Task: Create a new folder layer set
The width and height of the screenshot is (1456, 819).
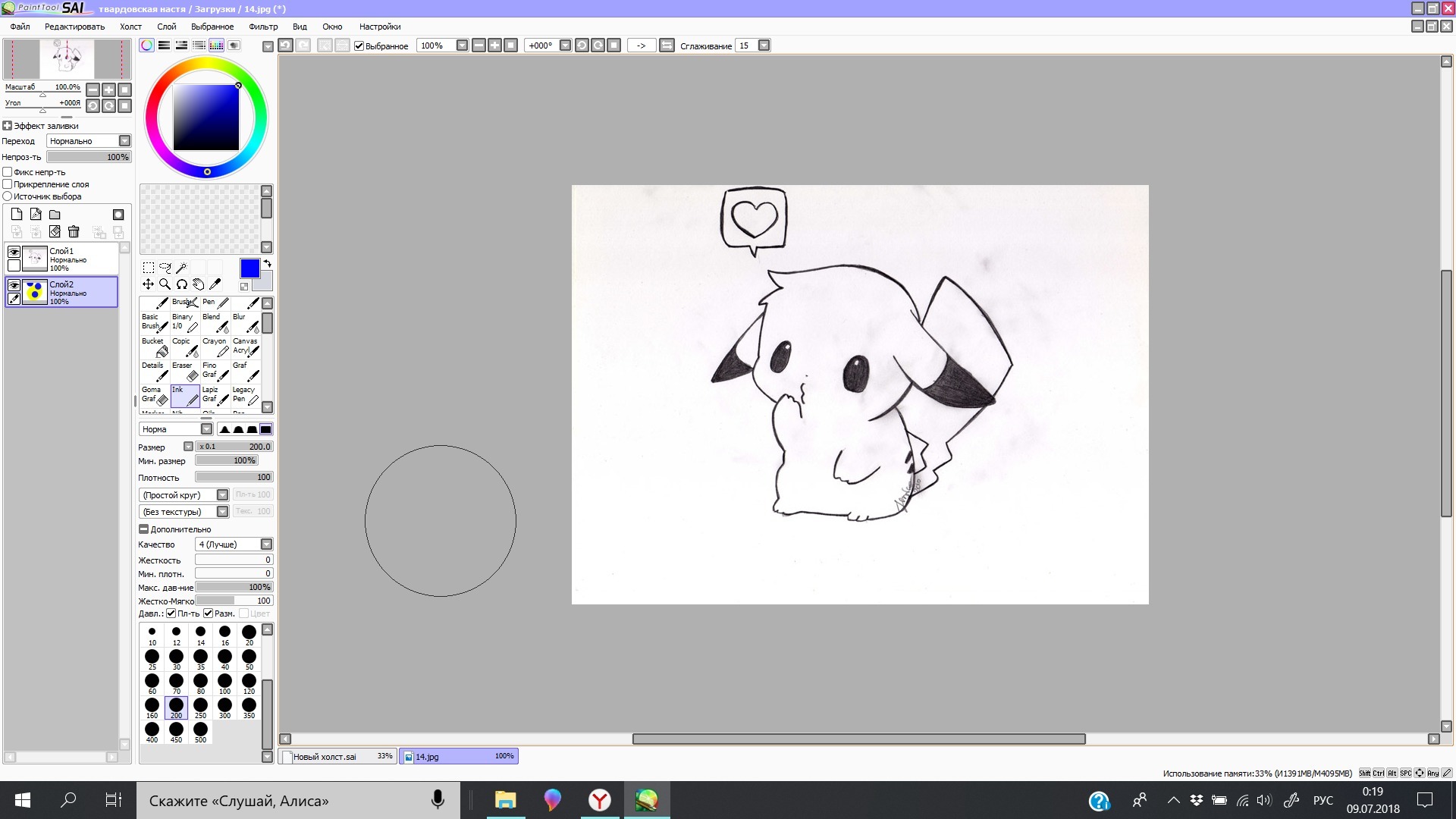Action: click(55, 215)
